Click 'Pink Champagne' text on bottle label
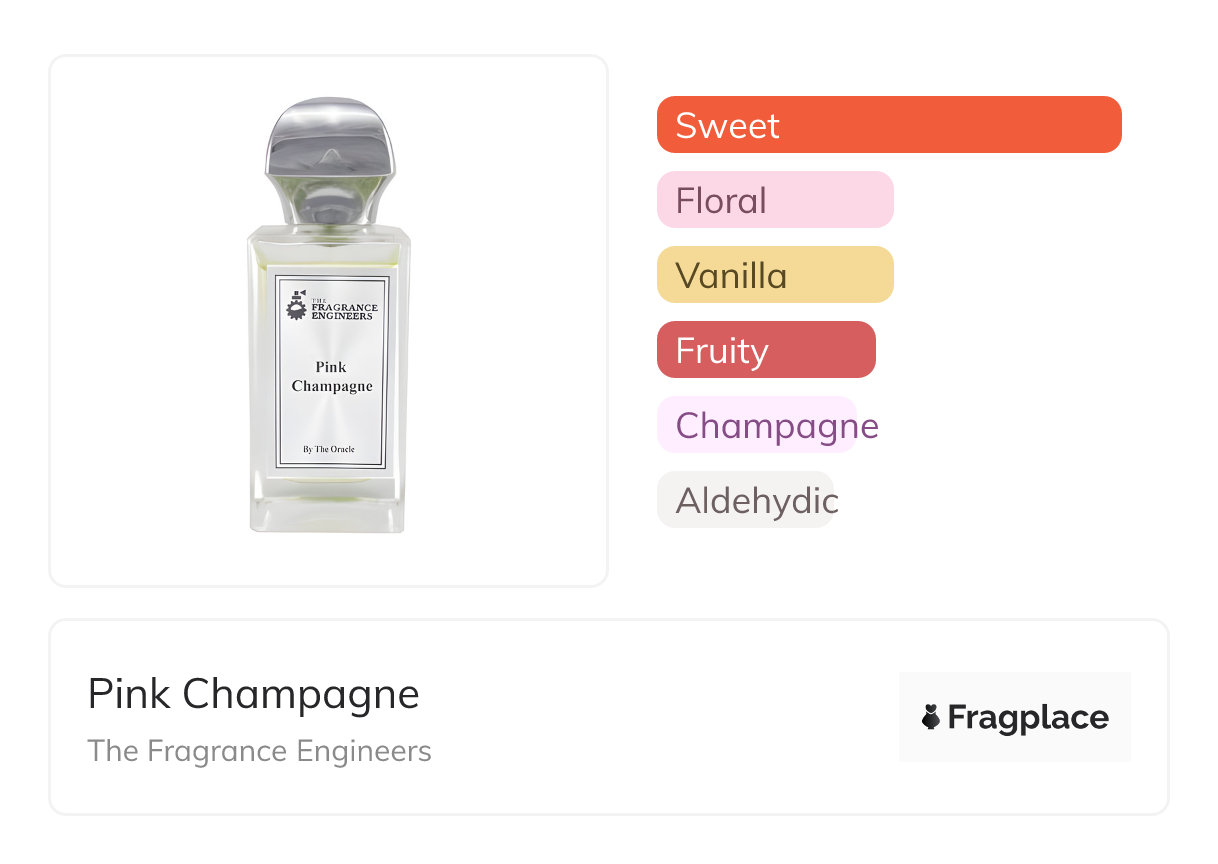This screenshot has width=1218, height=864. pos(332,377)
